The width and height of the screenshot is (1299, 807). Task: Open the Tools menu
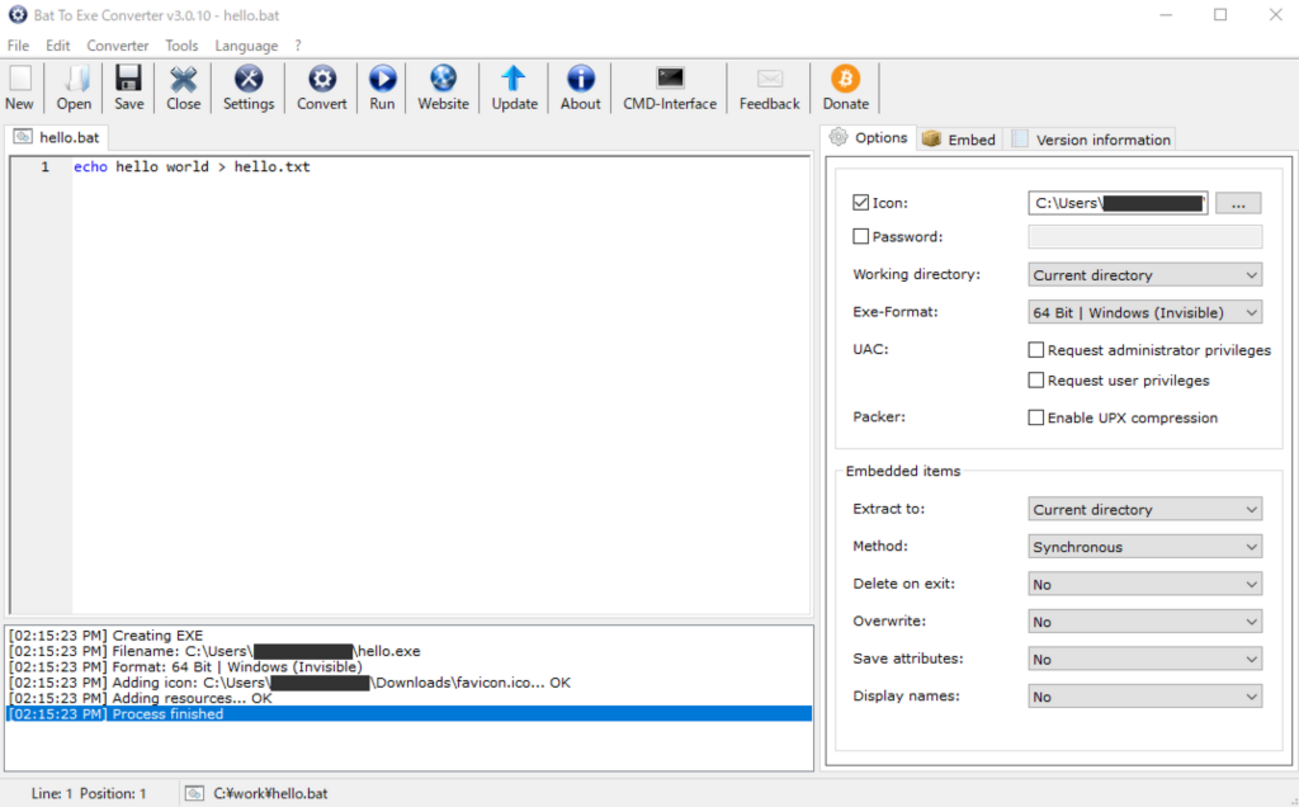pos(181,46)
